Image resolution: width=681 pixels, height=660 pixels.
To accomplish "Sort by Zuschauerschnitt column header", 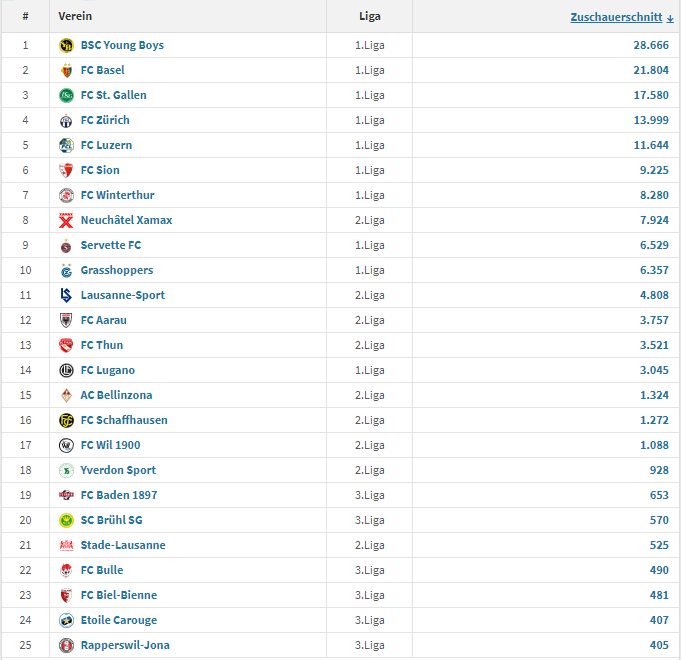I will (616, 17).
